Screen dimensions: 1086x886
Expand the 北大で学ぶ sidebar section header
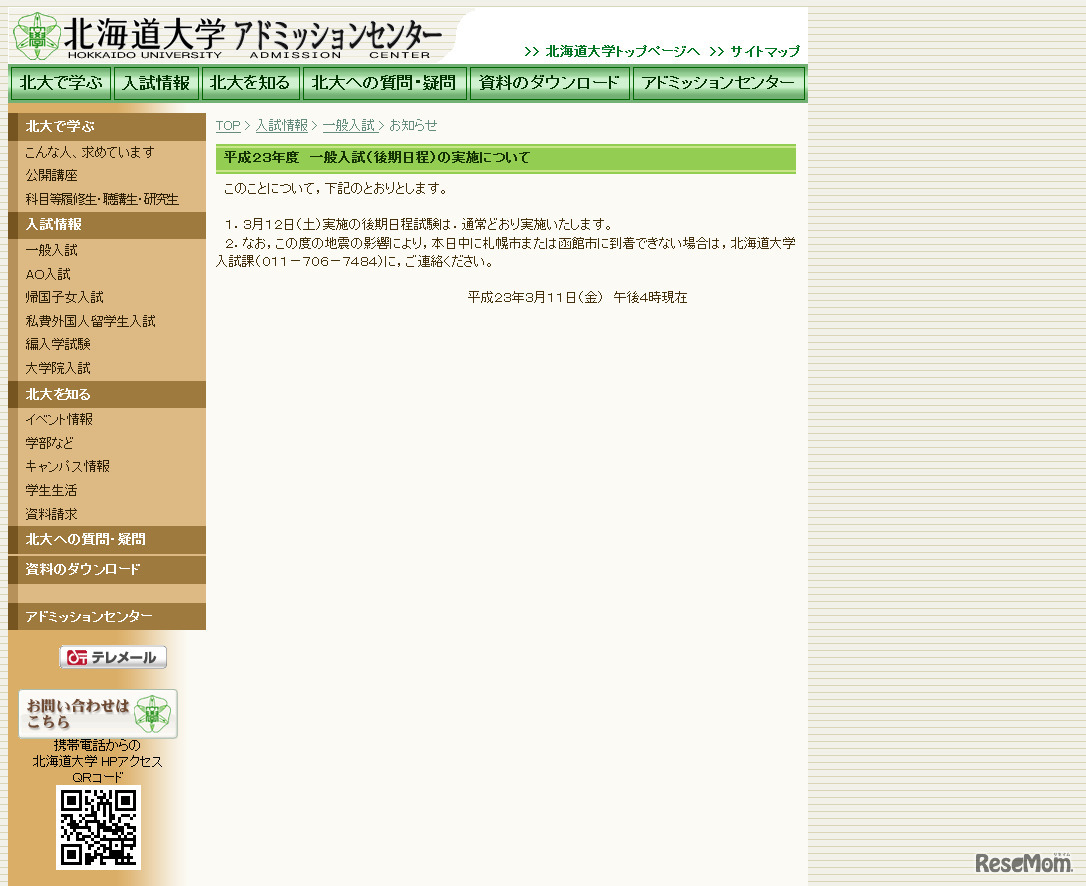click(x=60, y=127)
